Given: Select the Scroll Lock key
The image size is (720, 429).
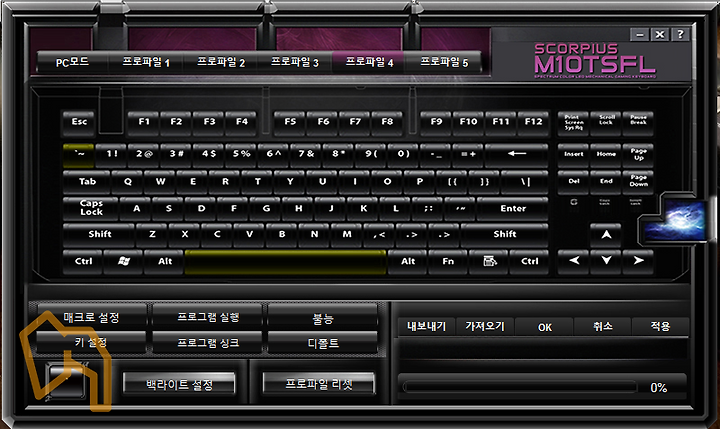Looking at the screenshot, I should pyautogui.click(x=606, y=123).
